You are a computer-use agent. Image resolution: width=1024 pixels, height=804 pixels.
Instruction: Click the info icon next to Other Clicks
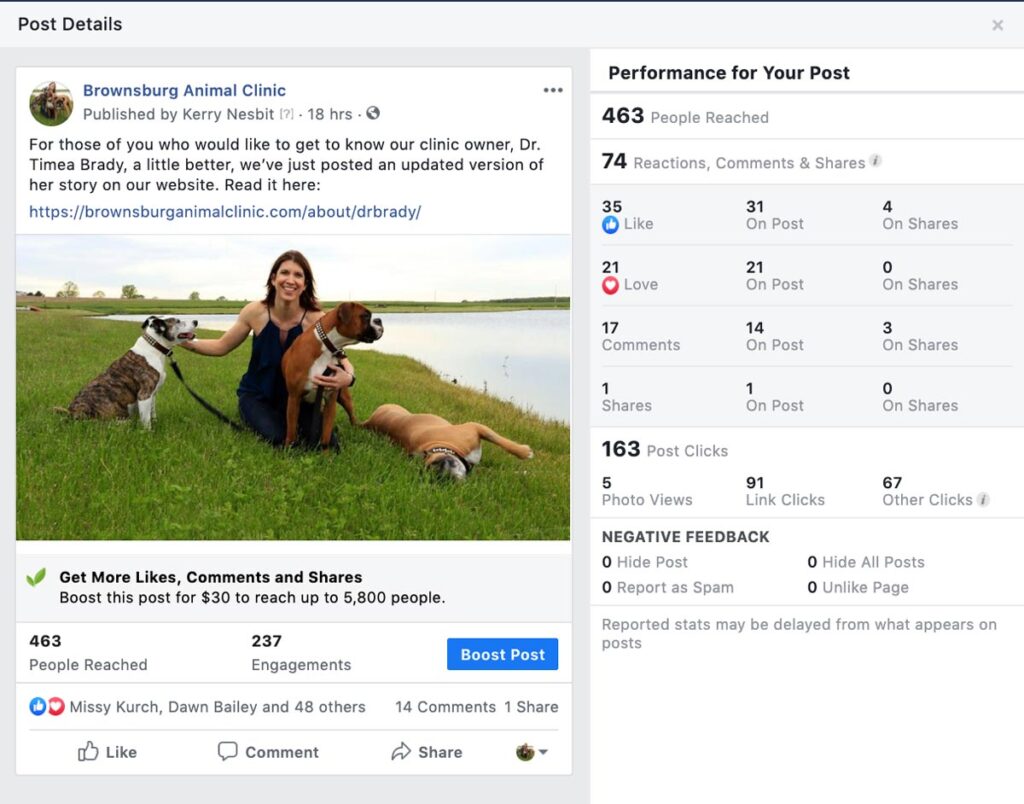tap(983, 500)
